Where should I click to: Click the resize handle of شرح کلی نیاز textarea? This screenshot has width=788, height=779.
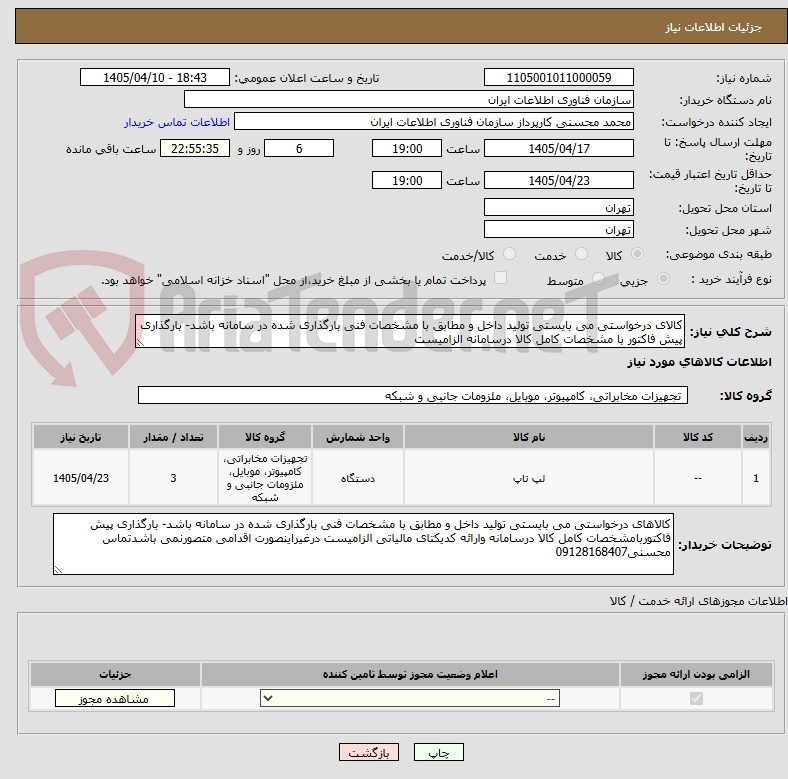pyautogui.click(x=140, y=343)
